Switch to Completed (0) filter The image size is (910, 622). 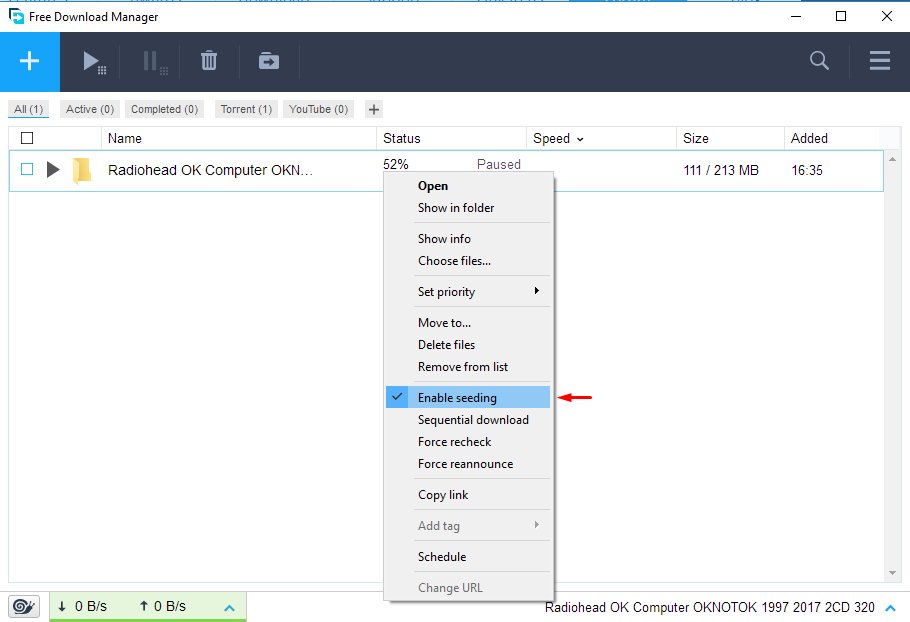coord(164,109)
